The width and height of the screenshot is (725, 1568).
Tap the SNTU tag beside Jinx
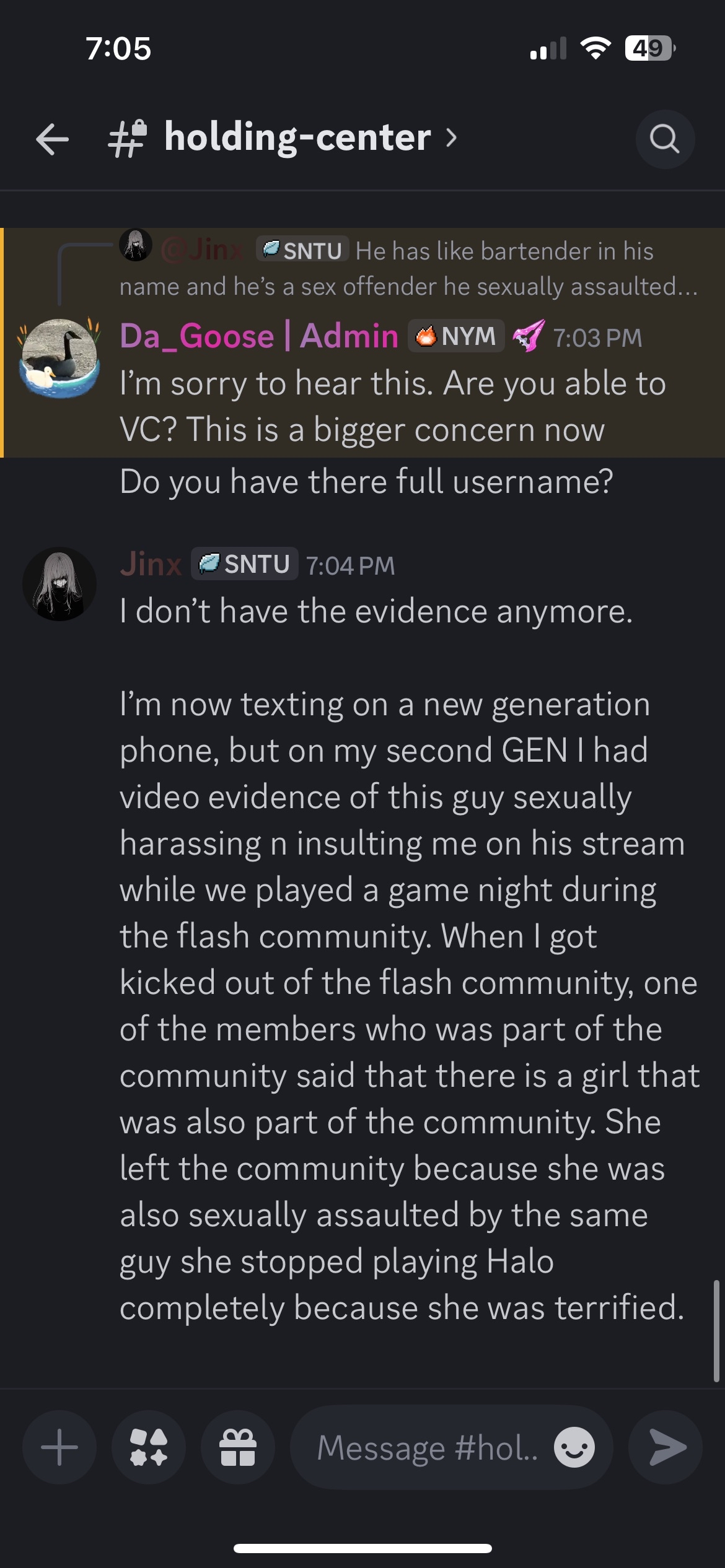coord(244,564)
